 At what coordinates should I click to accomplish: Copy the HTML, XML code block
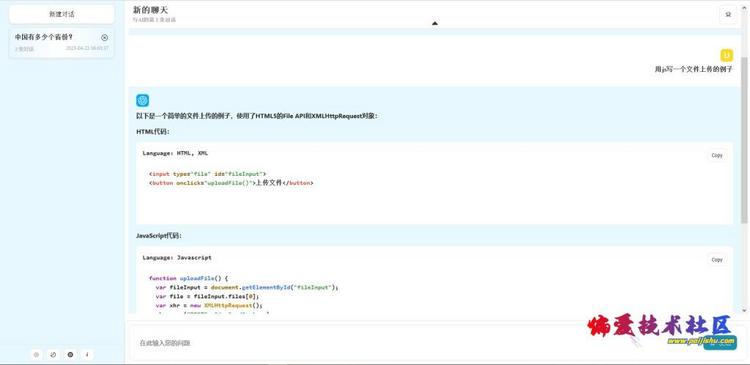click(717, 155)
